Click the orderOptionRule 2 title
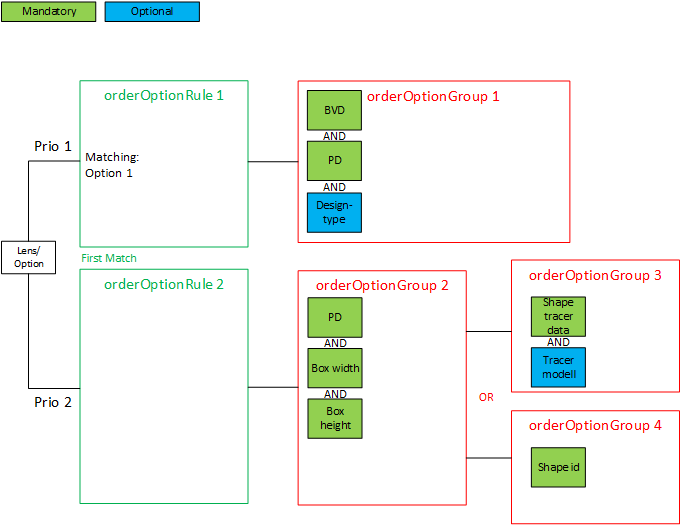The height and width of the screenshot is (525, 681). [x=164, y=284]
